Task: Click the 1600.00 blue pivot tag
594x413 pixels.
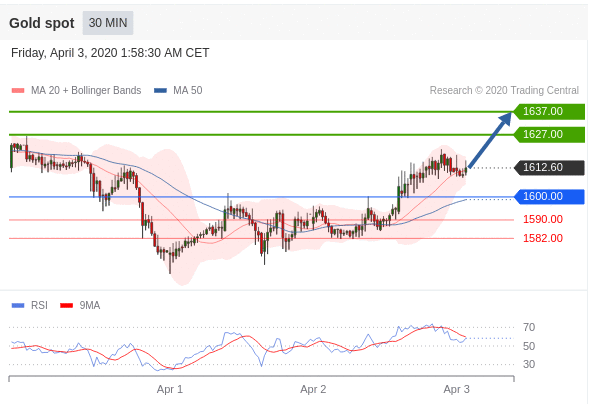Action: click(549, 197)
